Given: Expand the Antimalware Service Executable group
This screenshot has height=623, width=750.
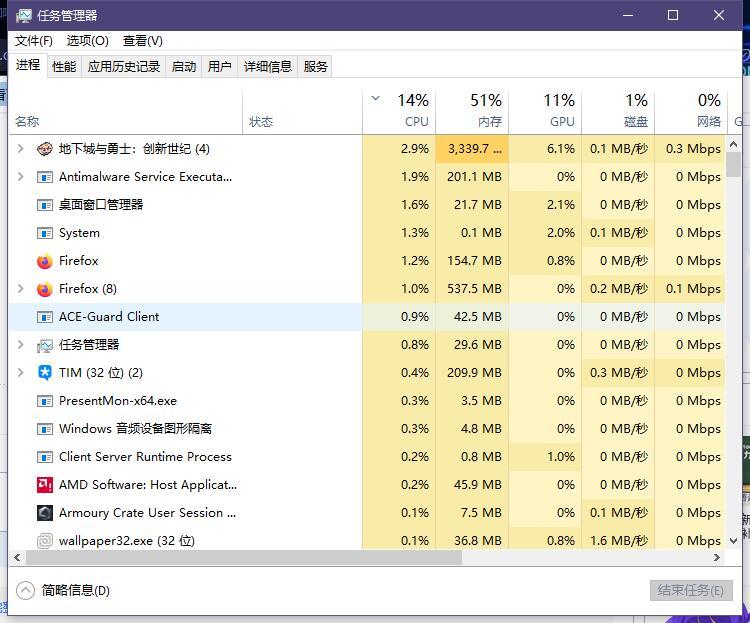Looking at the screenshot, I should (21, 177).
